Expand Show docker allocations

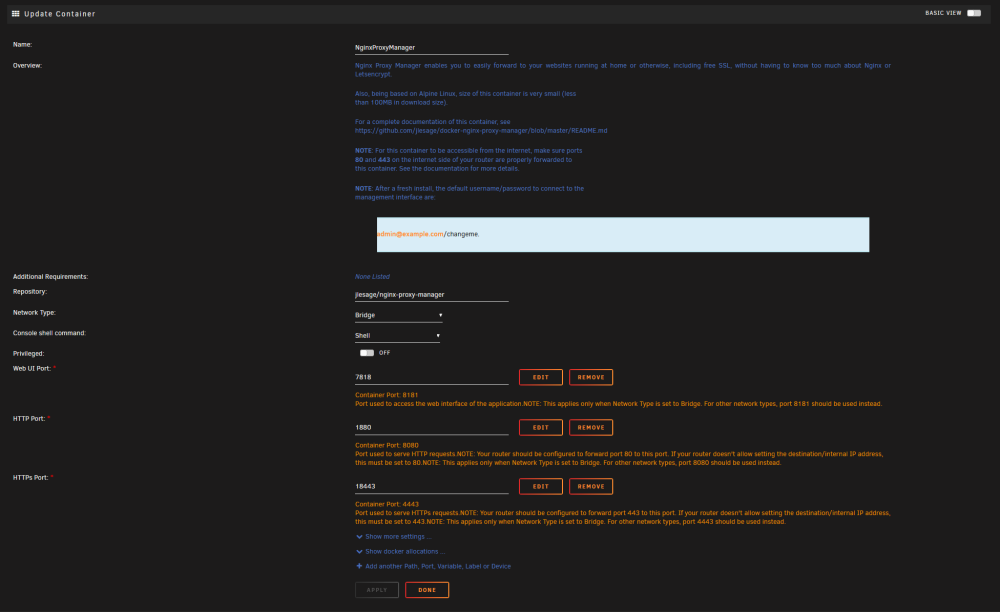[405, 551]
